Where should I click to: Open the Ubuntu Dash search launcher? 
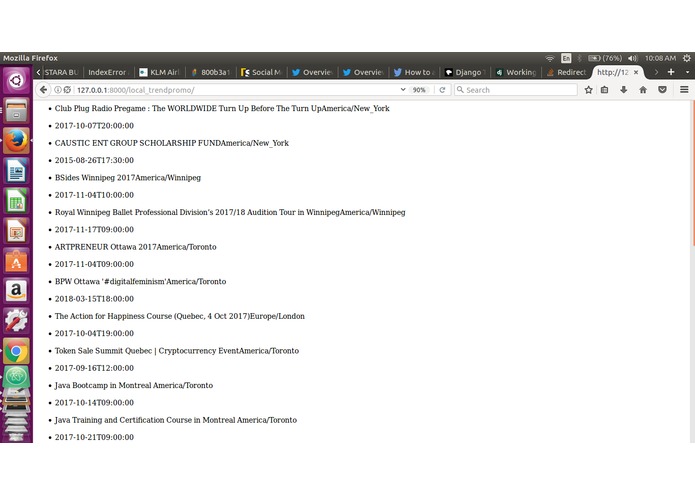point(16,80)
